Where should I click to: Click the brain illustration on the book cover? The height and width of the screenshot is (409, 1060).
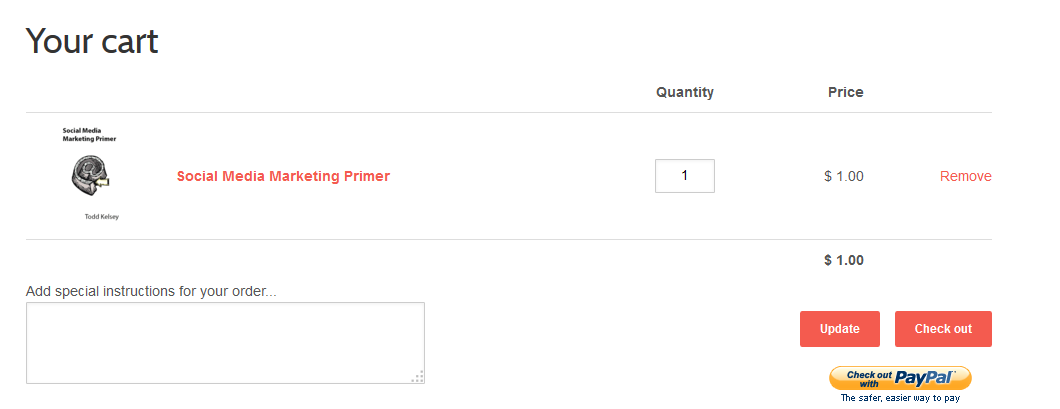90,176
